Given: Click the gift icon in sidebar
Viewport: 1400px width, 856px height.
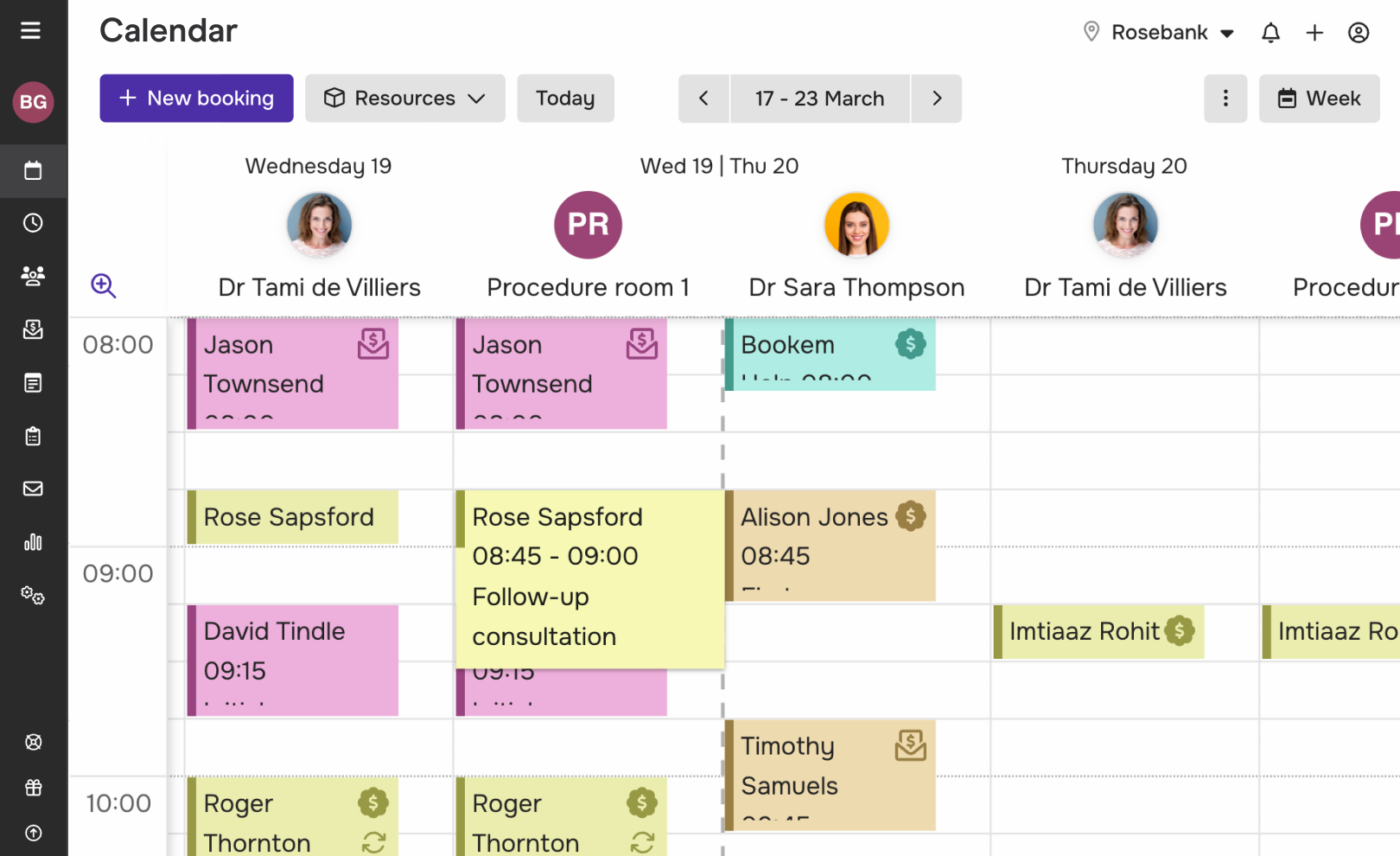Looking at the screenshot, I should tap(33, 788).
